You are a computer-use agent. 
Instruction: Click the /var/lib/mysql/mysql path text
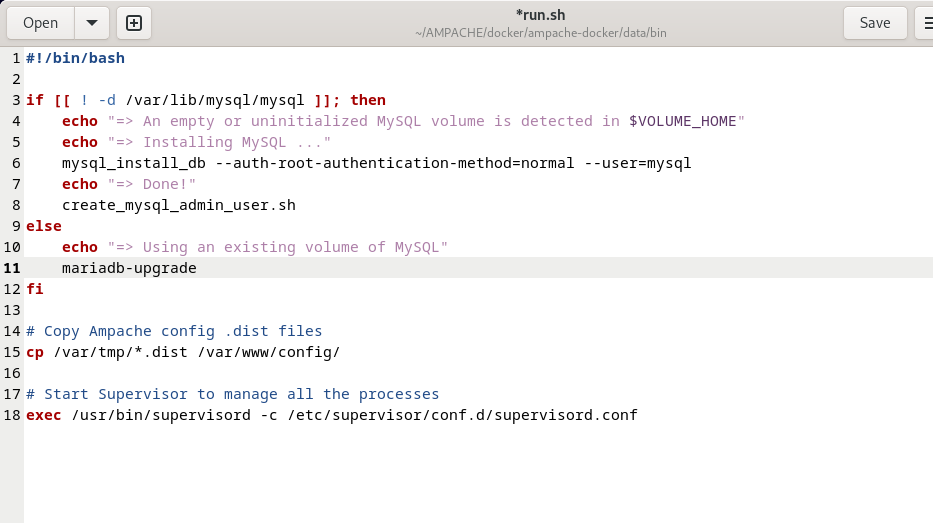coord(215,100)
